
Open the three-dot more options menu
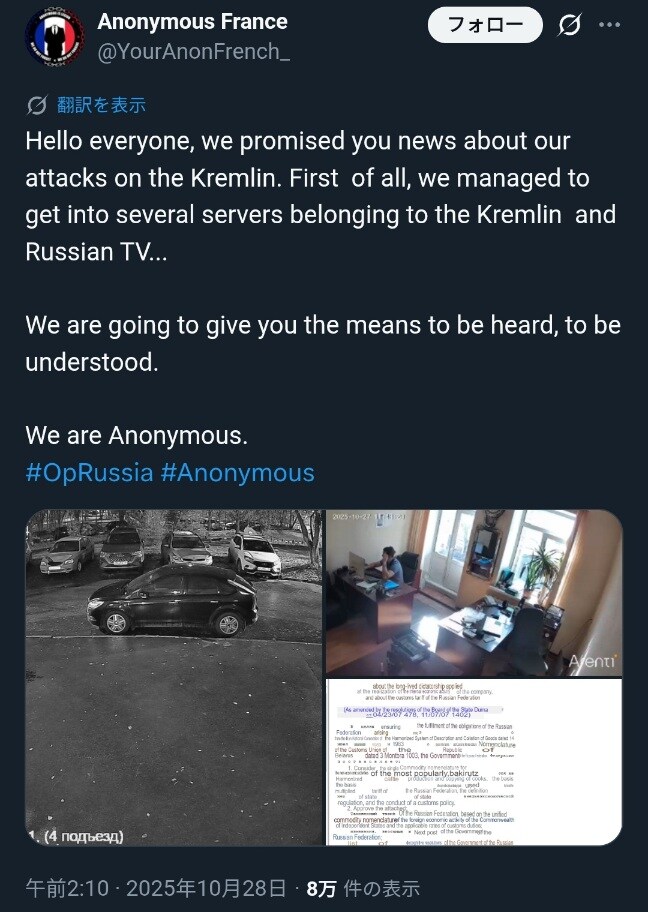[611, 25]
